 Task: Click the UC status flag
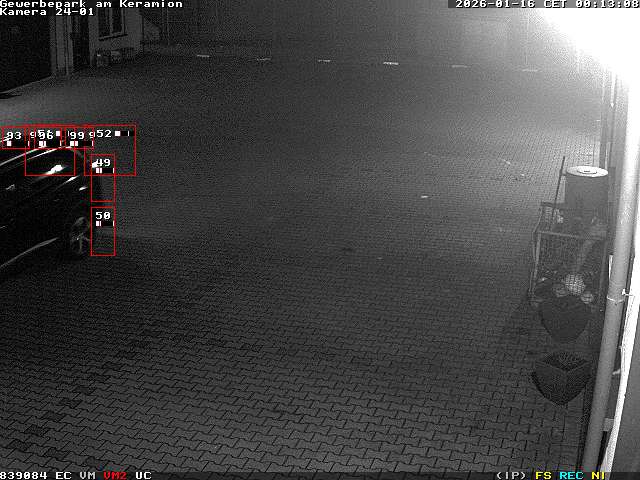[x=143, y=475]
